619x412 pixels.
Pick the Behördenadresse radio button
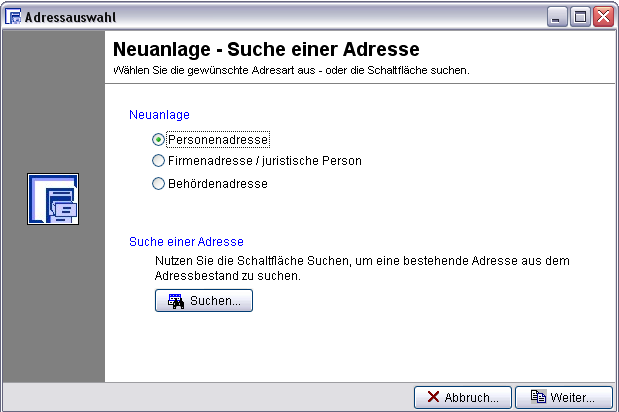pos(158,183)
